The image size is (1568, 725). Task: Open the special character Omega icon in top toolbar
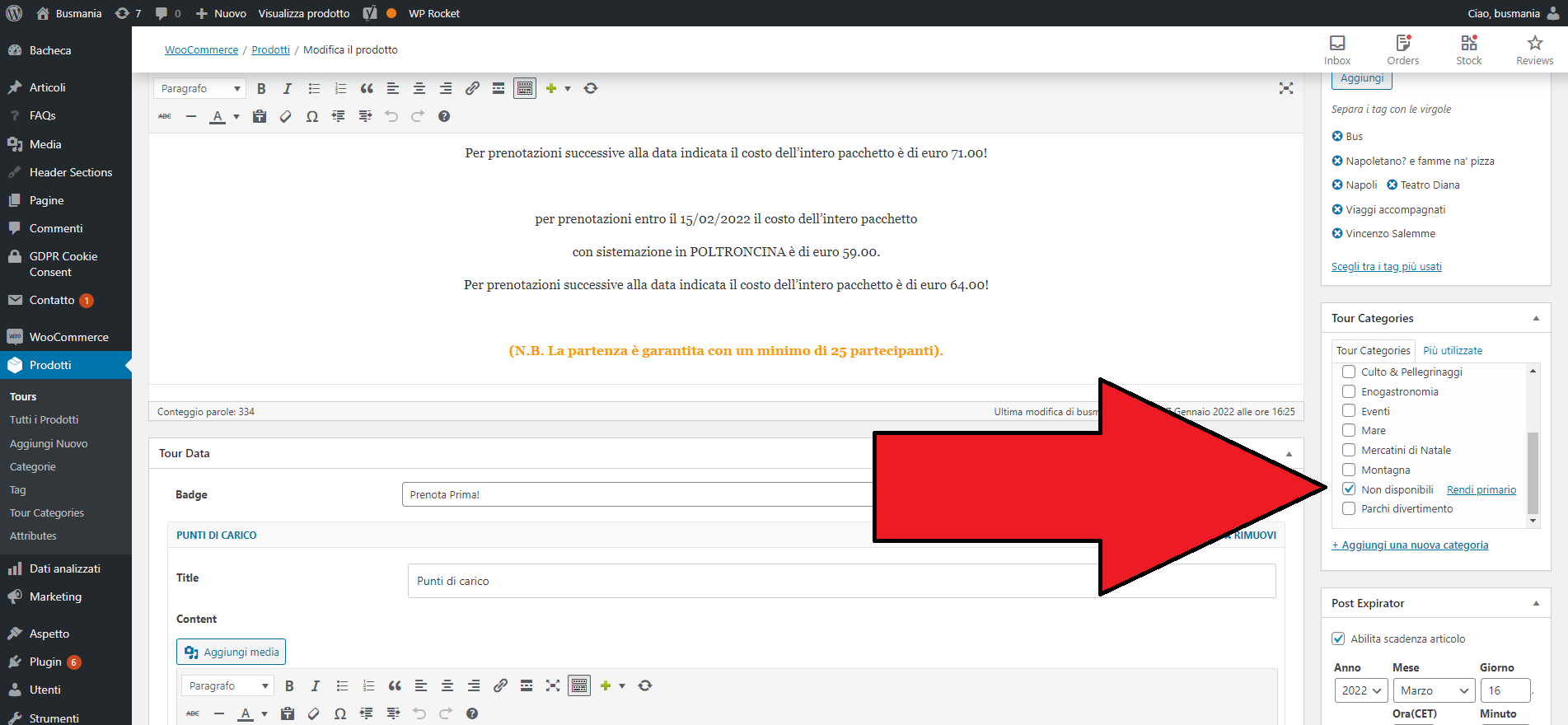(x=312, y=117)
